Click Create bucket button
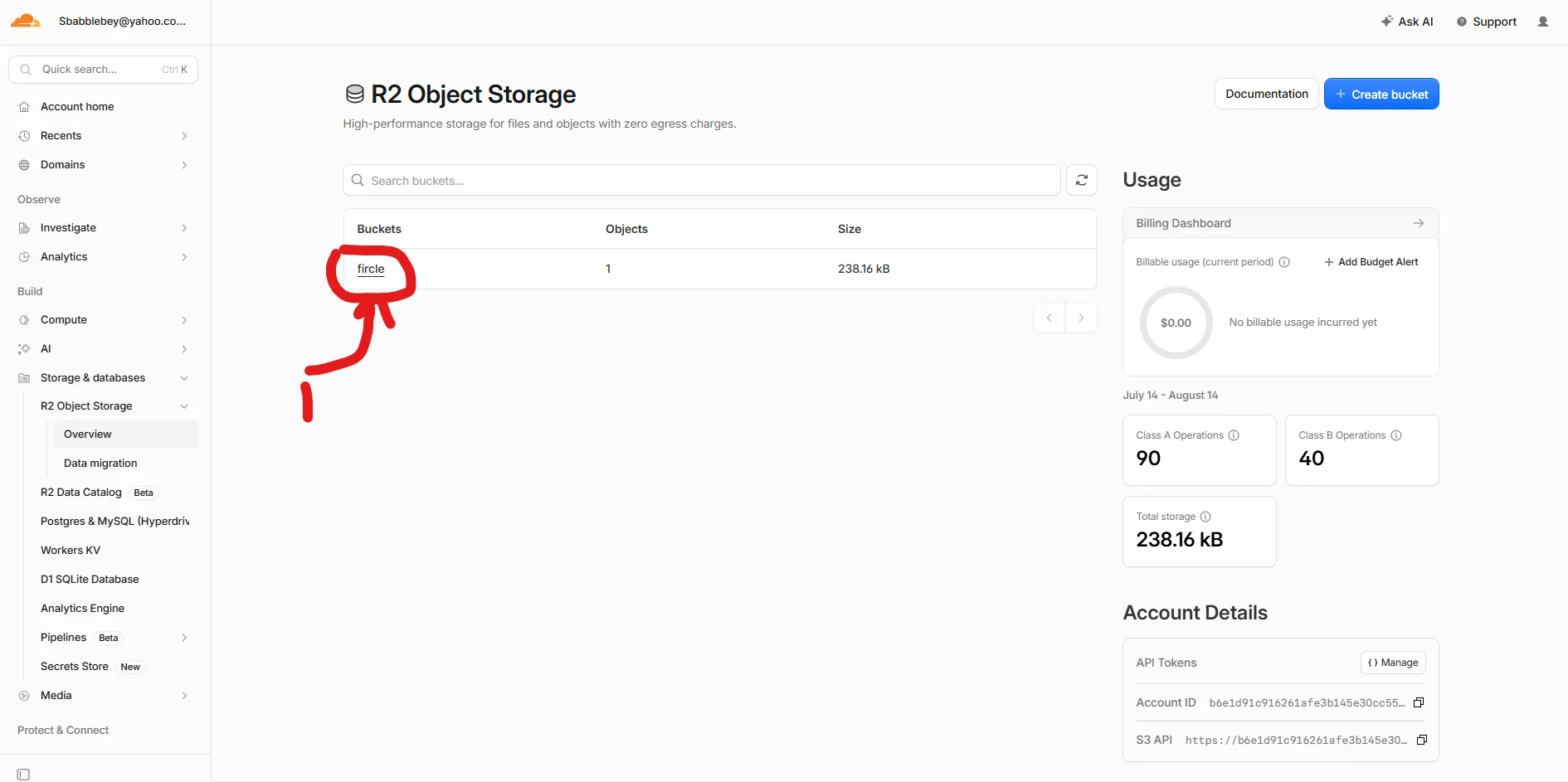1568x782 pixels. click(x=1381, y=94)
